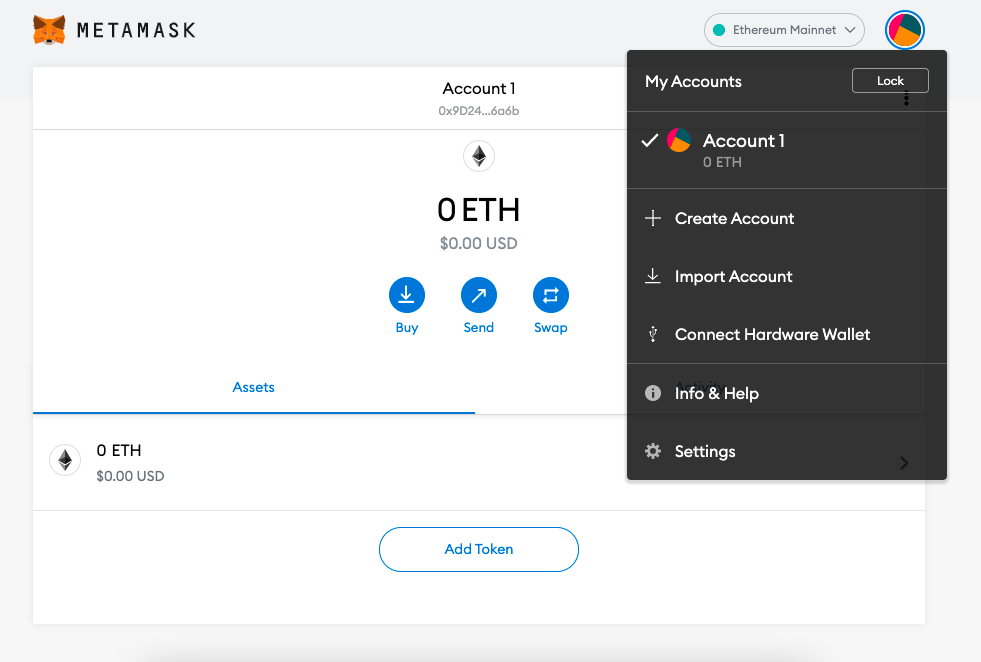Click the METAMASK wordmark text
981x662 pixels.
136,30
